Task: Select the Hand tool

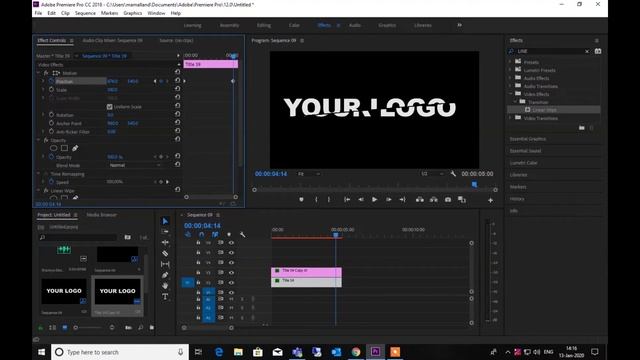Action: 165,286
